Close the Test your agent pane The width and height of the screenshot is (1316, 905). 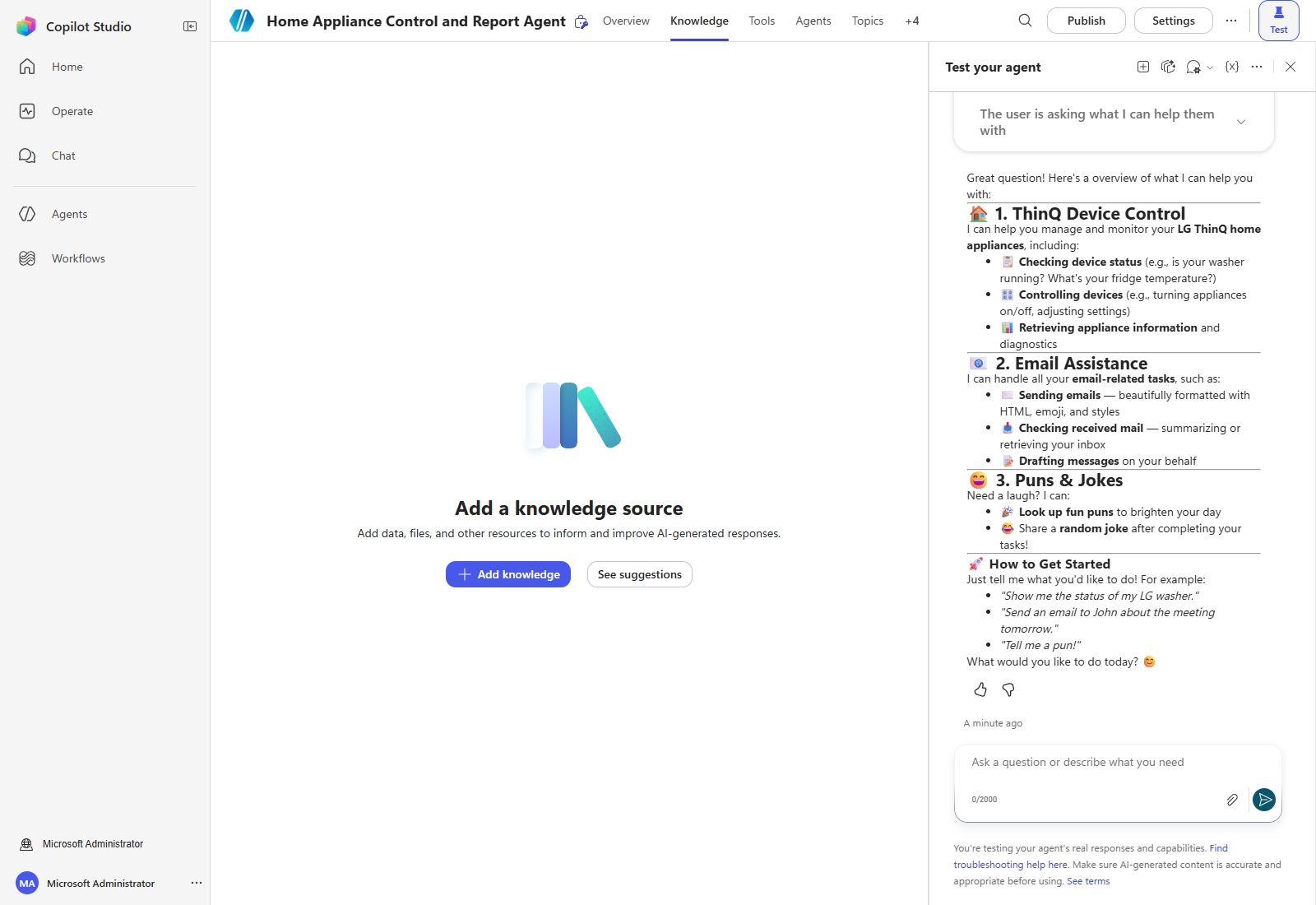pyautogui.click(x=1291, y=67)
